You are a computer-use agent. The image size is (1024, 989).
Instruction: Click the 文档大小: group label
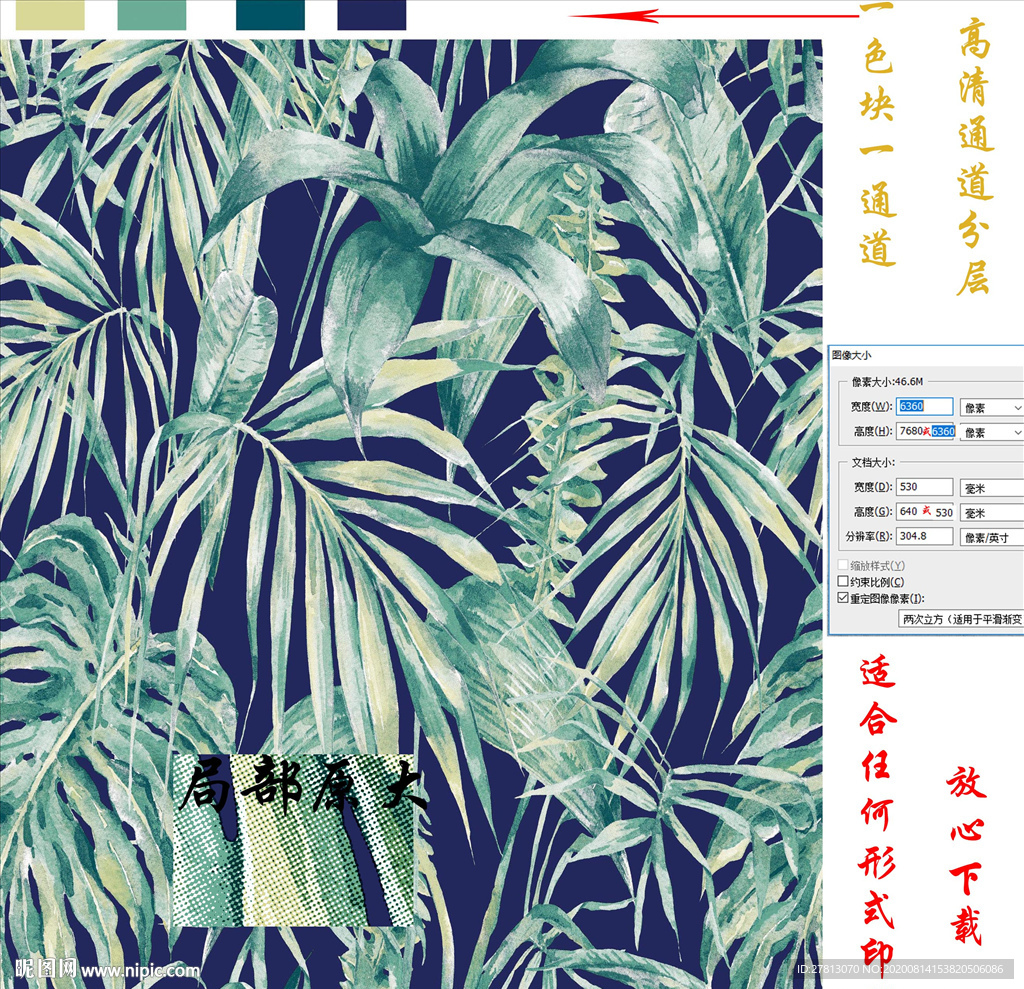873,462
